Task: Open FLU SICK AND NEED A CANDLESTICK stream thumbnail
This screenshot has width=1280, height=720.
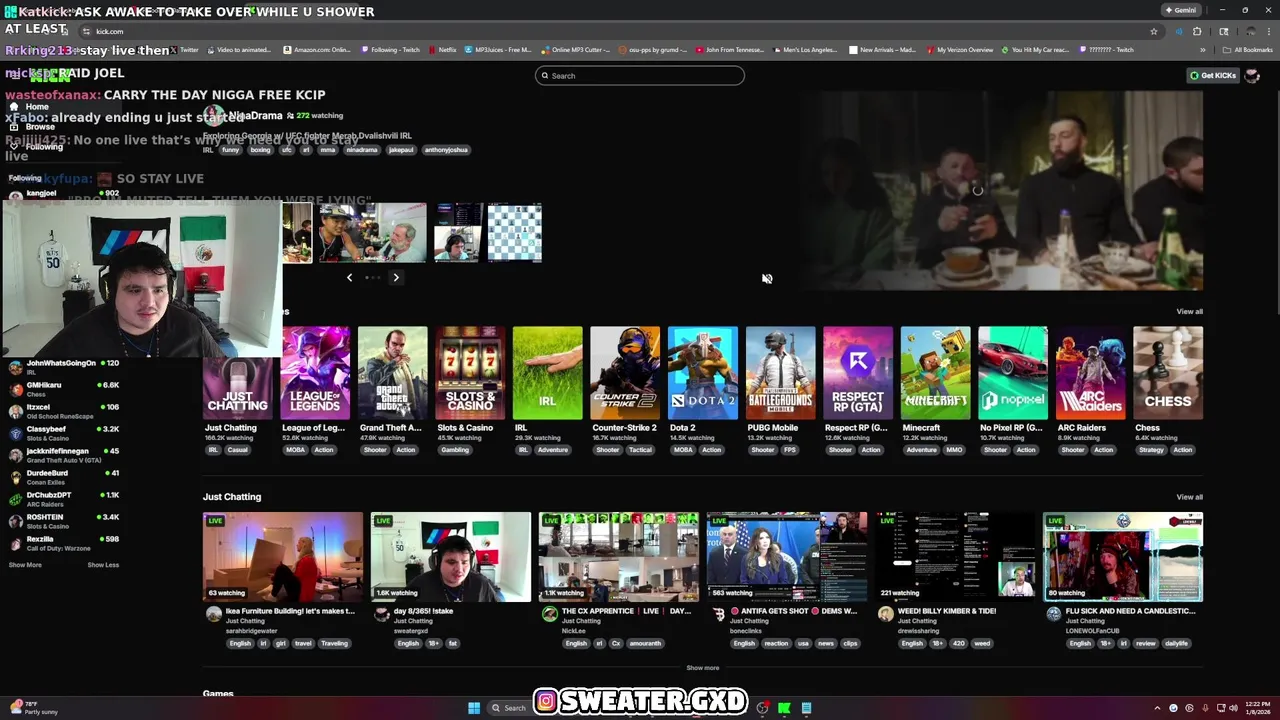Action: 1123,557
